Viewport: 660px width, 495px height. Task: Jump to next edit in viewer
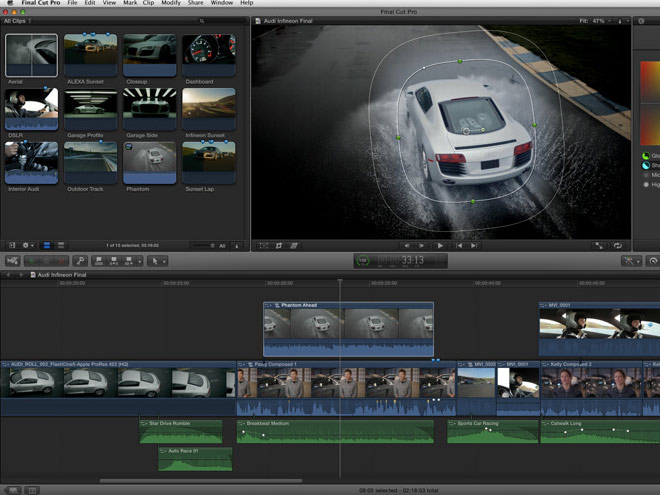coord(474,245)
